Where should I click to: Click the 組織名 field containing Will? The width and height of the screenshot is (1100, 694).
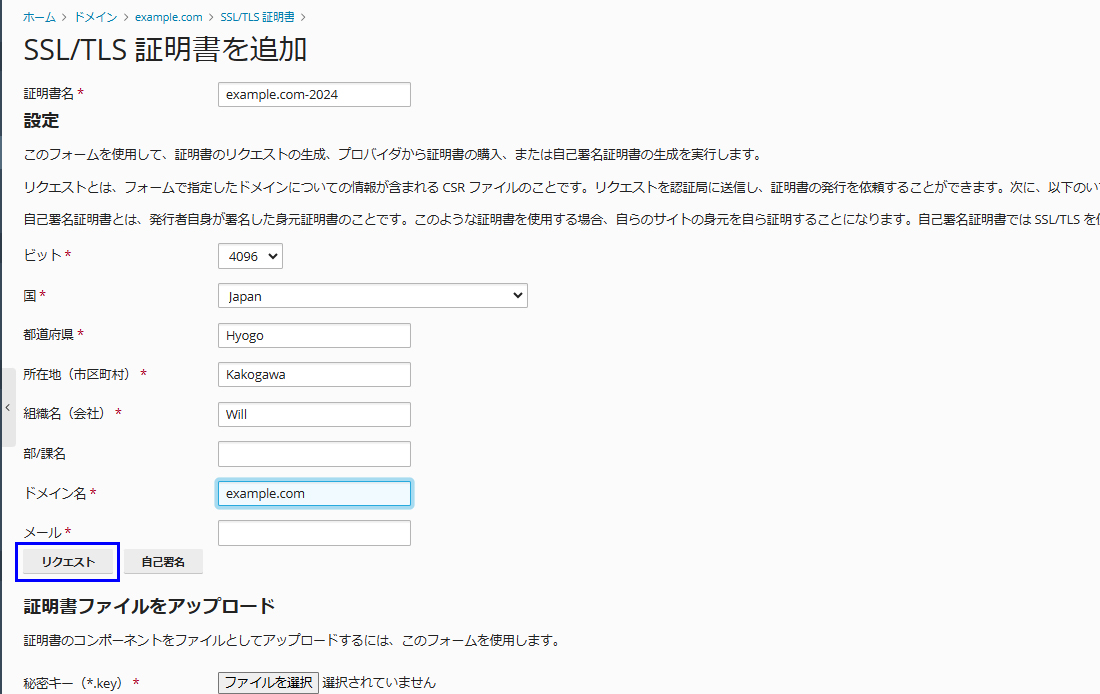pyautogui.click(x=314, y=415)
